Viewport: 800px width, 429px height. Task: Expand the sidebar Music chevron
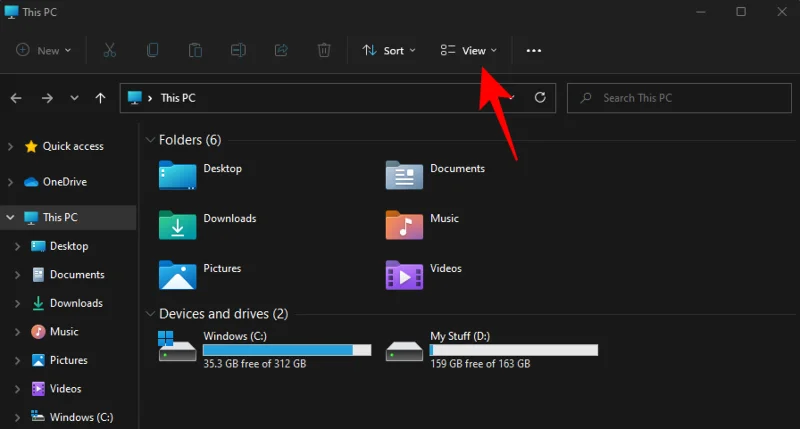pyautogui.click(x=17, y=332)
